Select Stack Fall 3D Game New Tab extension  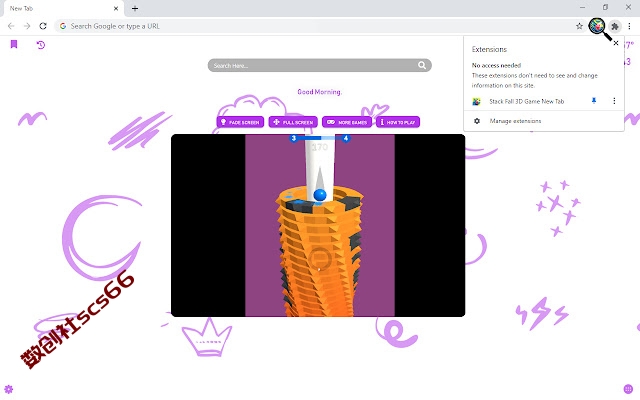(527, 101)
